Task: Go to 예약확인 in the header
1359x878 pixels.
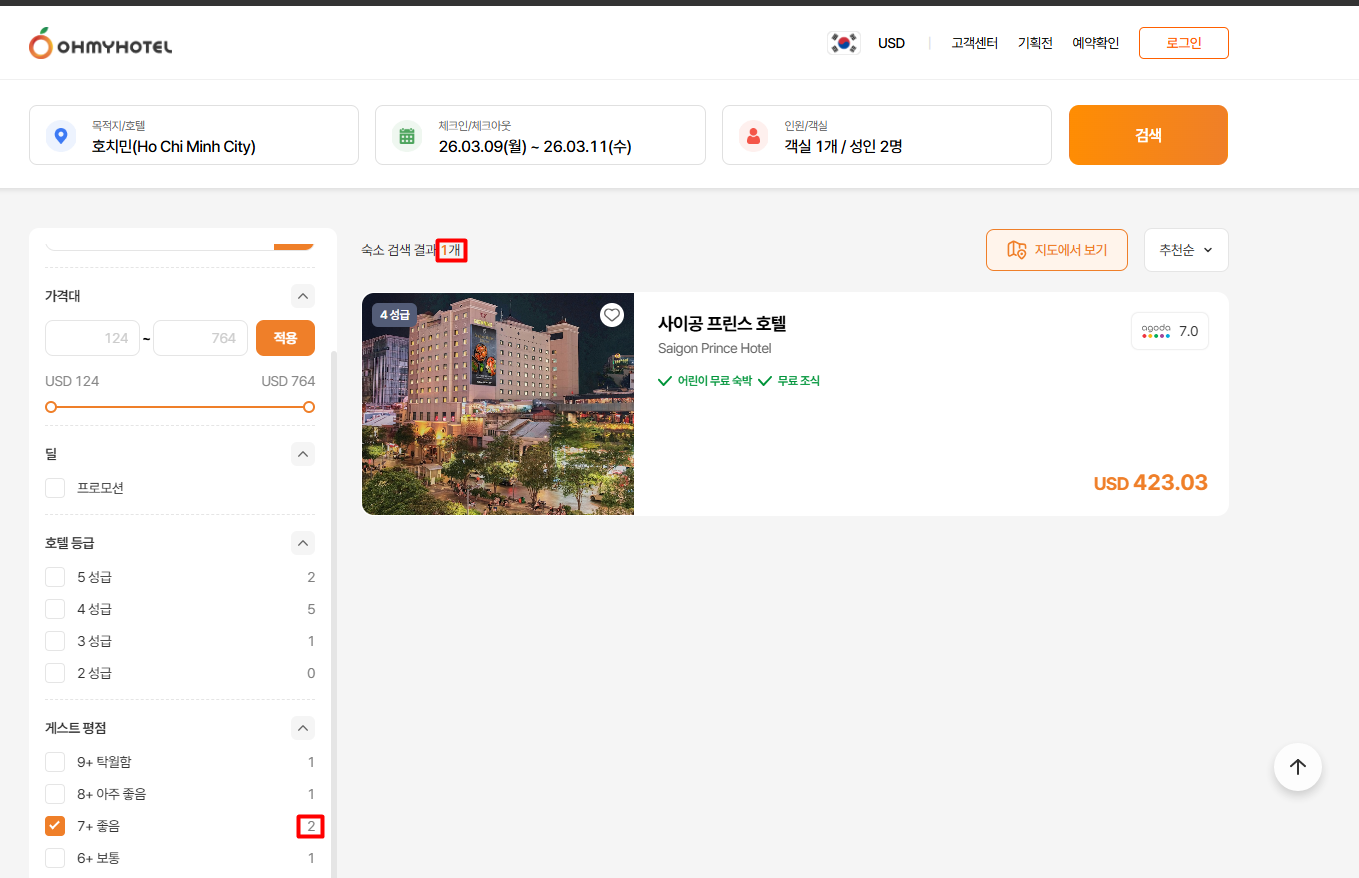Action: [x=1095, y=43]
